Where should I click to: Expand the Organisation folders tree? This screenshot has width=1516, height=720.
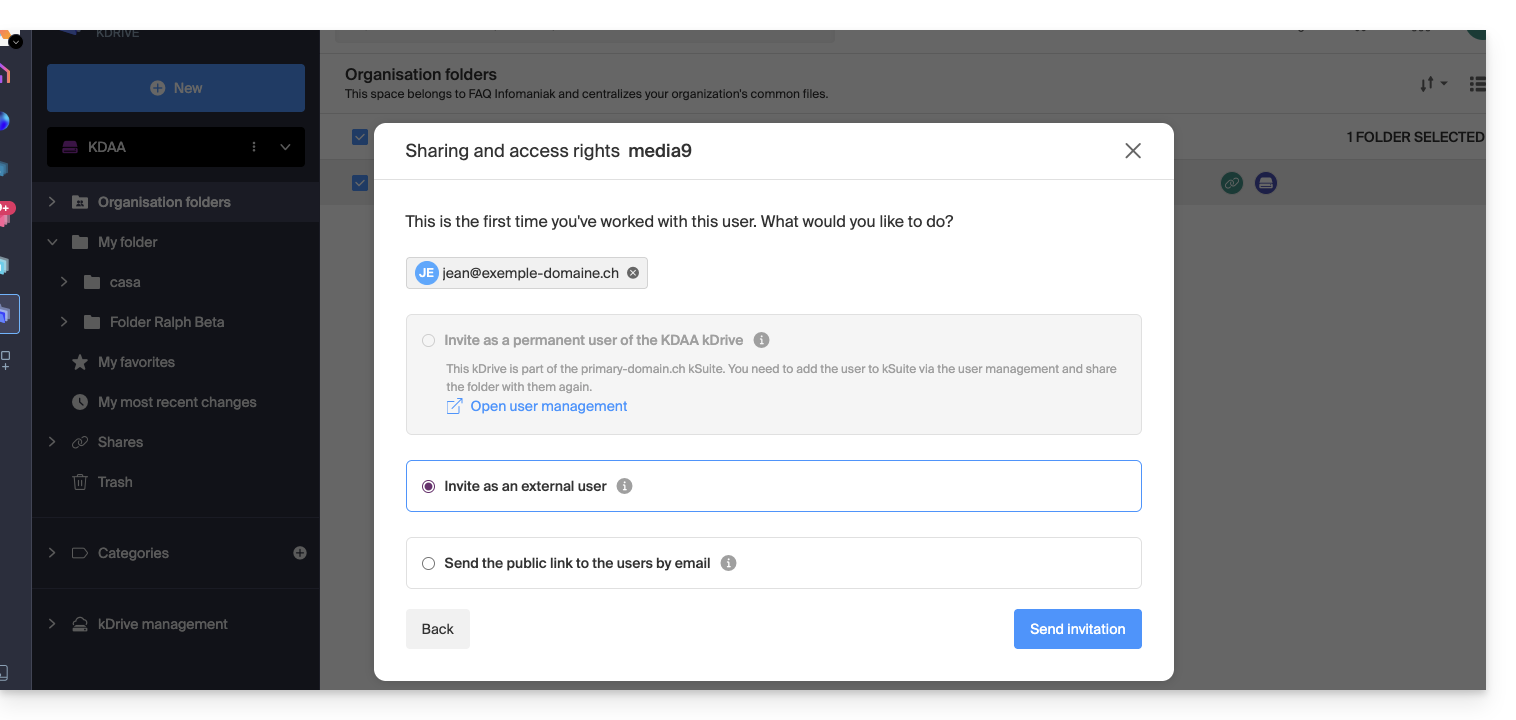tap(52, 202)
